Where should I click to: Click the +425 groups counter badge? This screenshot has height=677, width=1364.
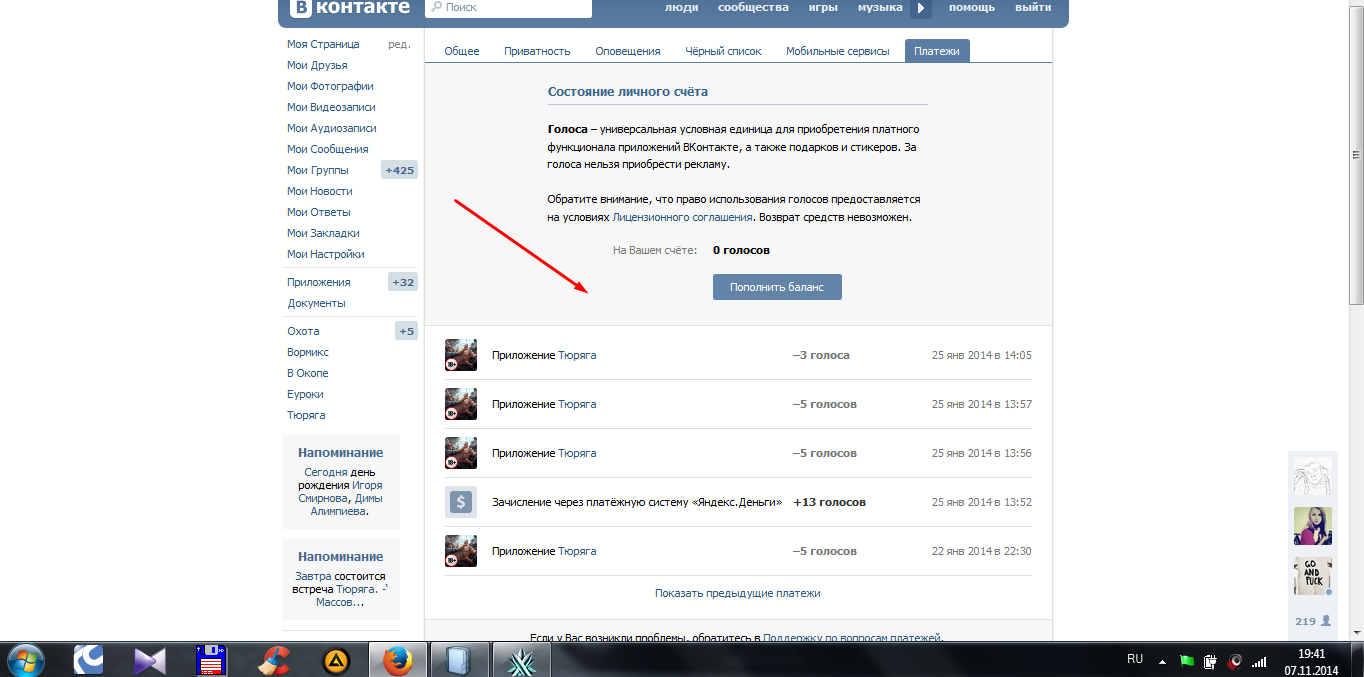point(399,170)
